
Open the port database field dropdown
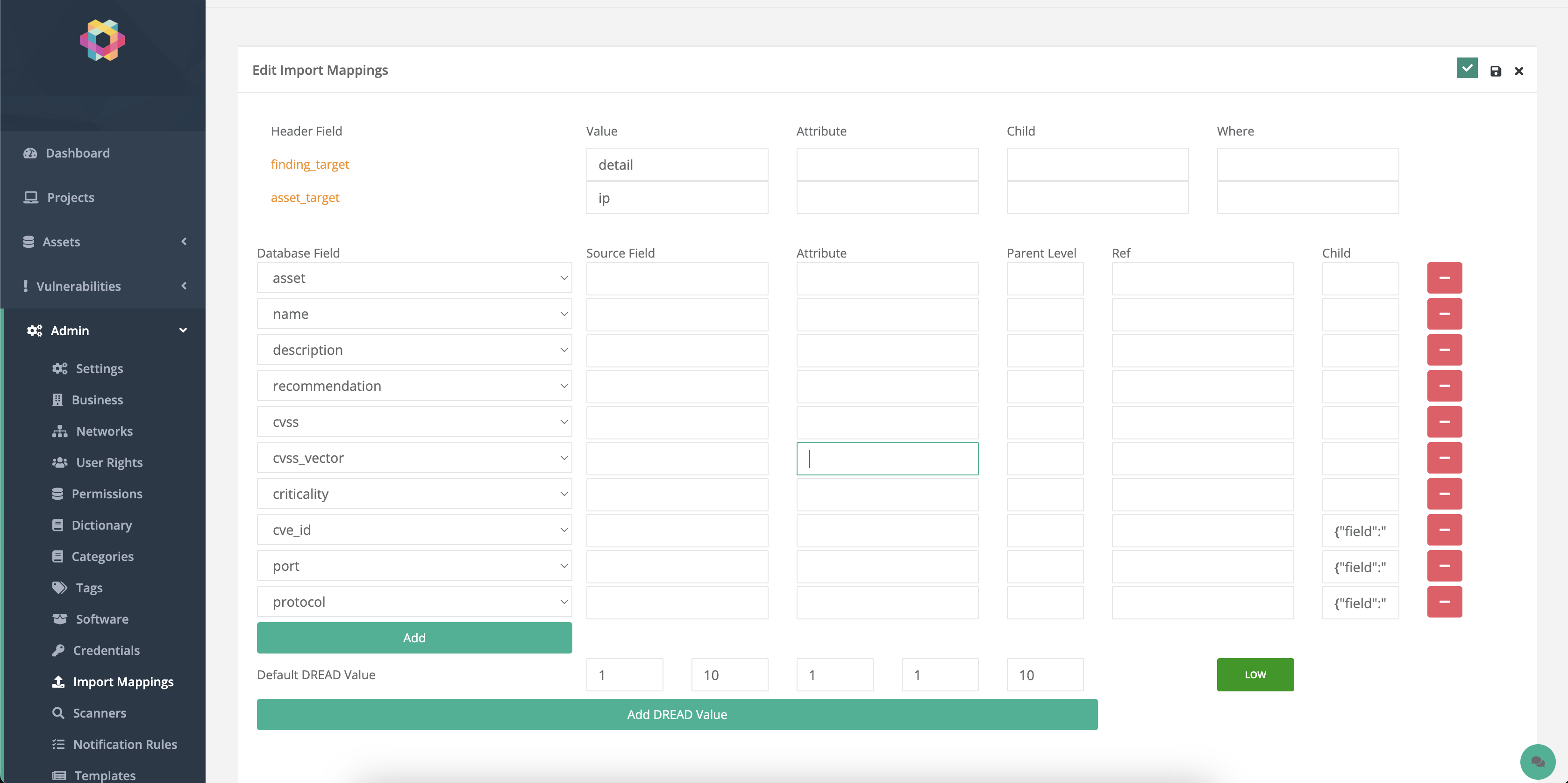click(414, 566)
